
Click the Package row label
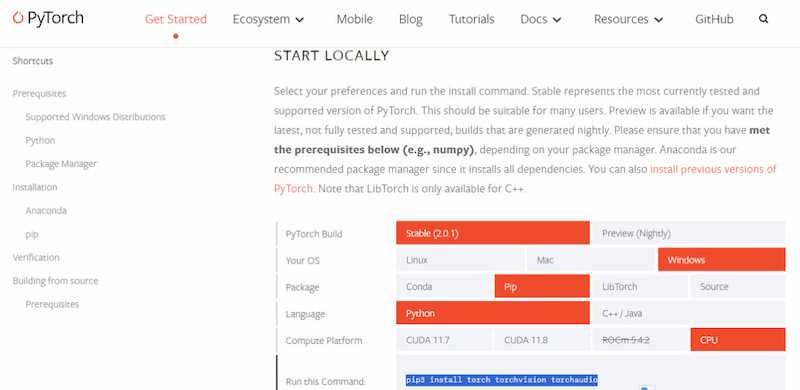pos(302,287)
